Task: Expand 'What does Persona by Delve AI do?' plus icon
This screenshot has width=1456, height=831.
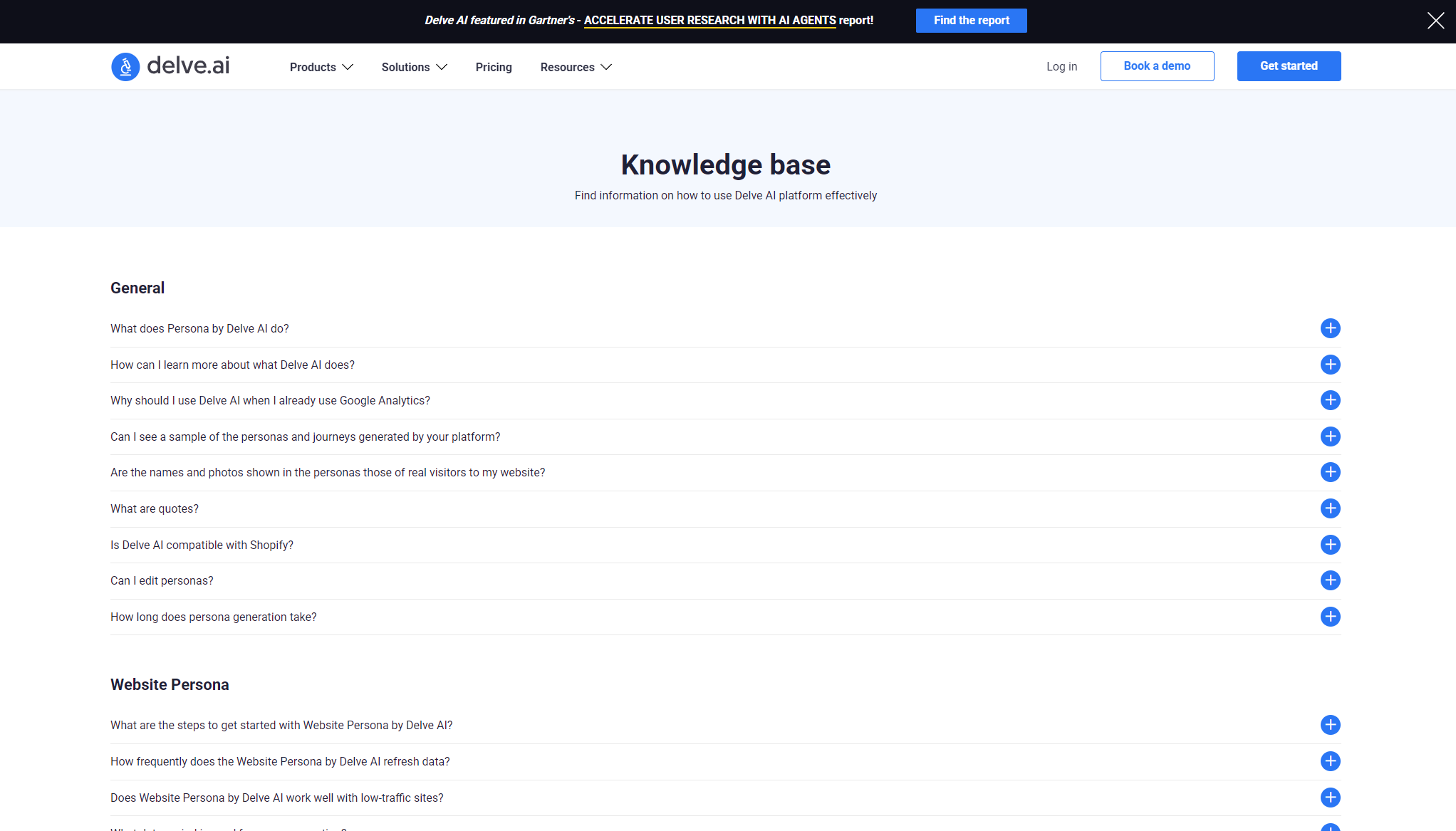Action: click(x=1330, y=328)
